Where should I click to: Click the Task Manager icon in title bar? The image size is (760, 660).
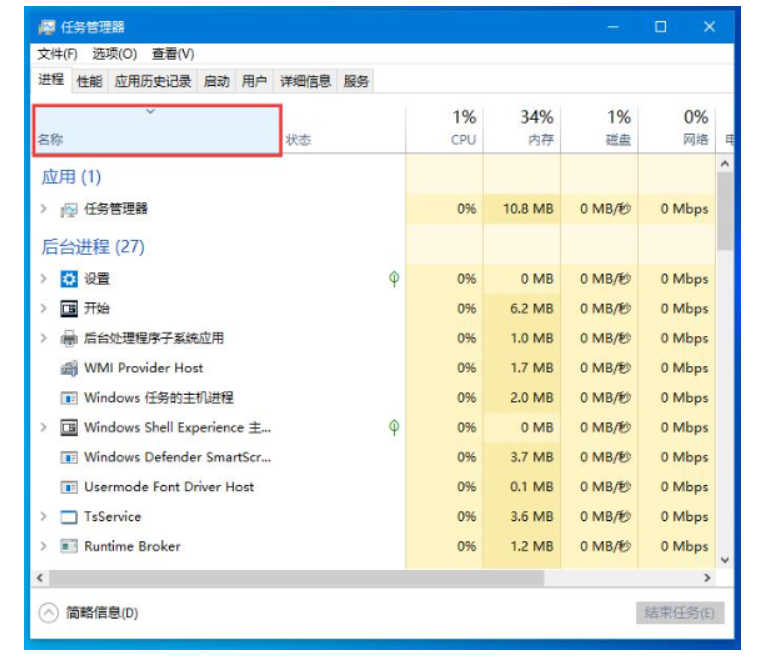46,27
